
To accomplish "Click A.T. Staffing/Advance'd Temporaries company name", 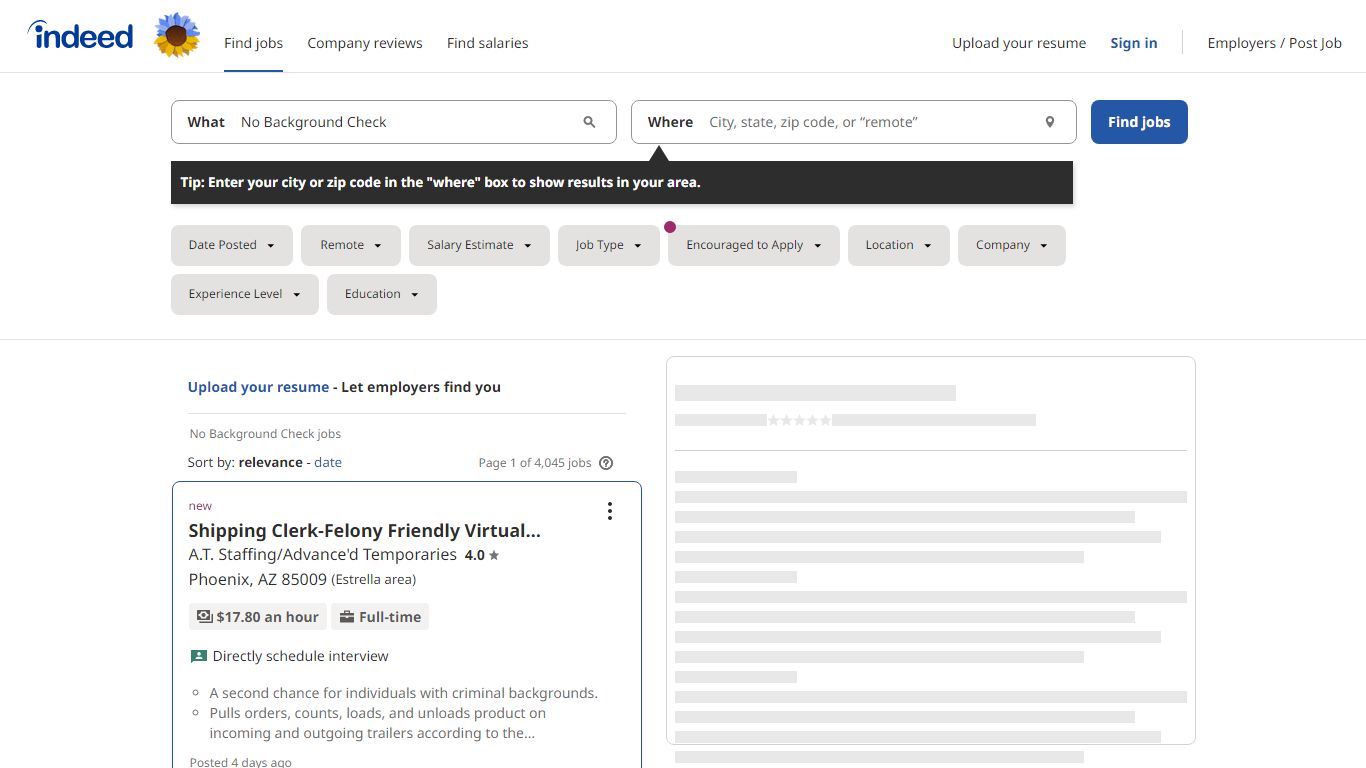I will 323,555.
